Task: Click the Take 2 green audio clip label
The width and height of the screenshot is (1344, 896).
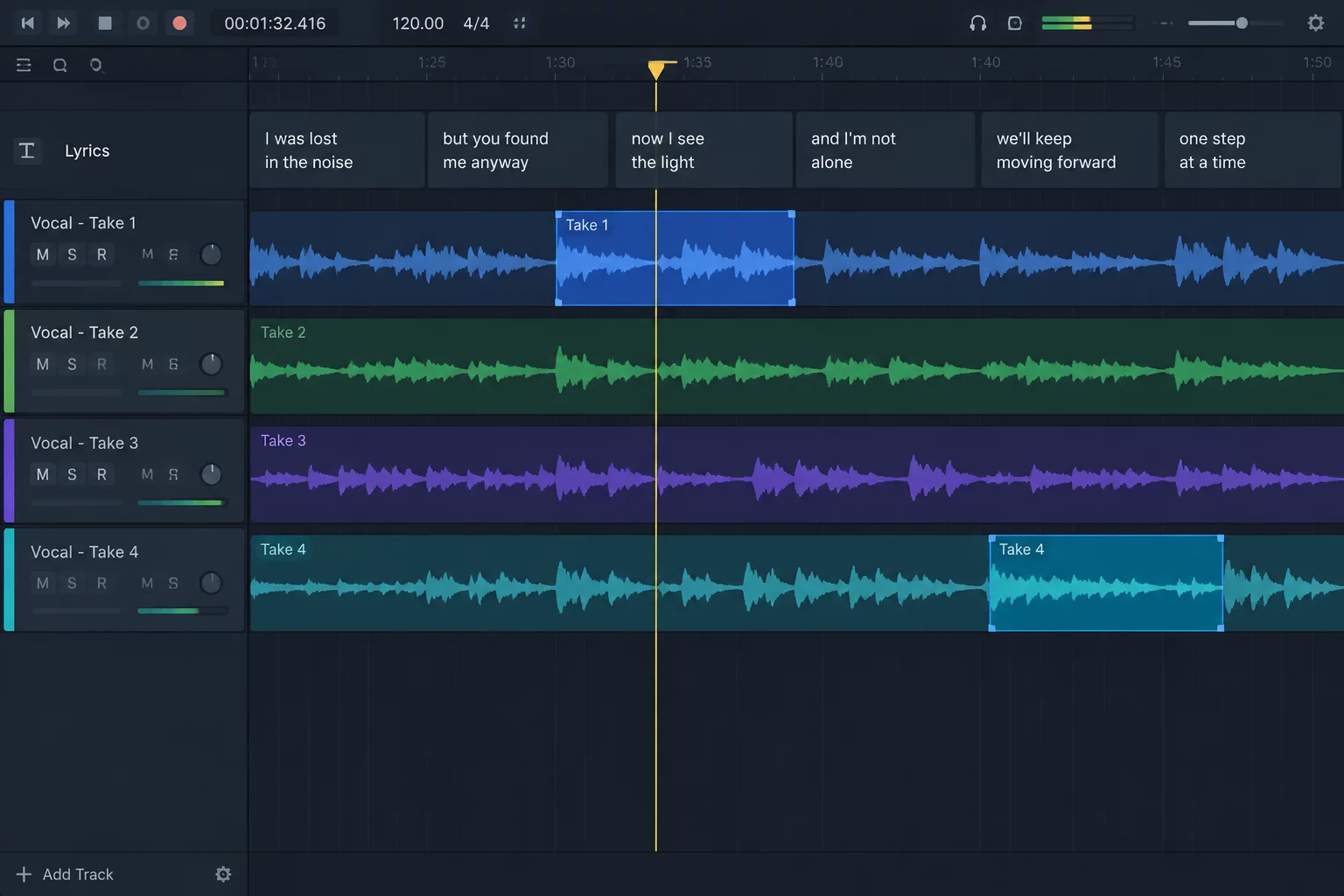Action: [283, 332]
